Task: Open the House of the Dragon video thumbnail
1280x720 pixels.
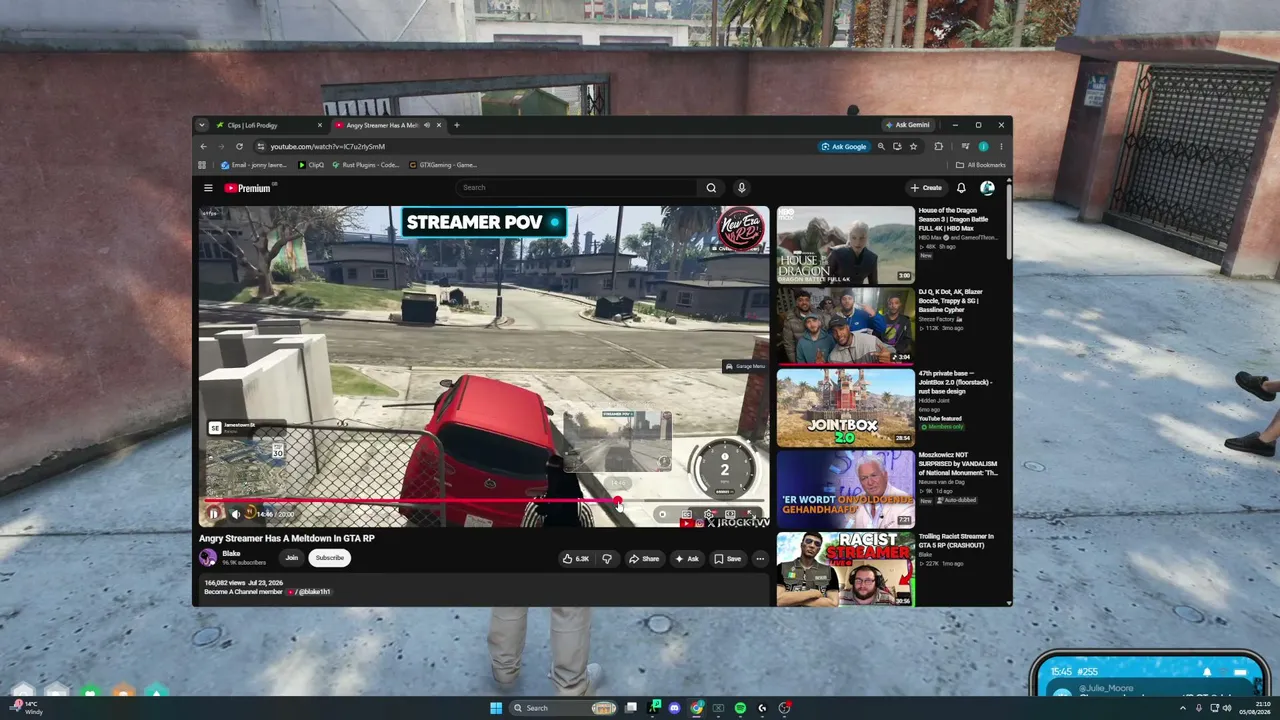Action: click(x=845, y=245)
